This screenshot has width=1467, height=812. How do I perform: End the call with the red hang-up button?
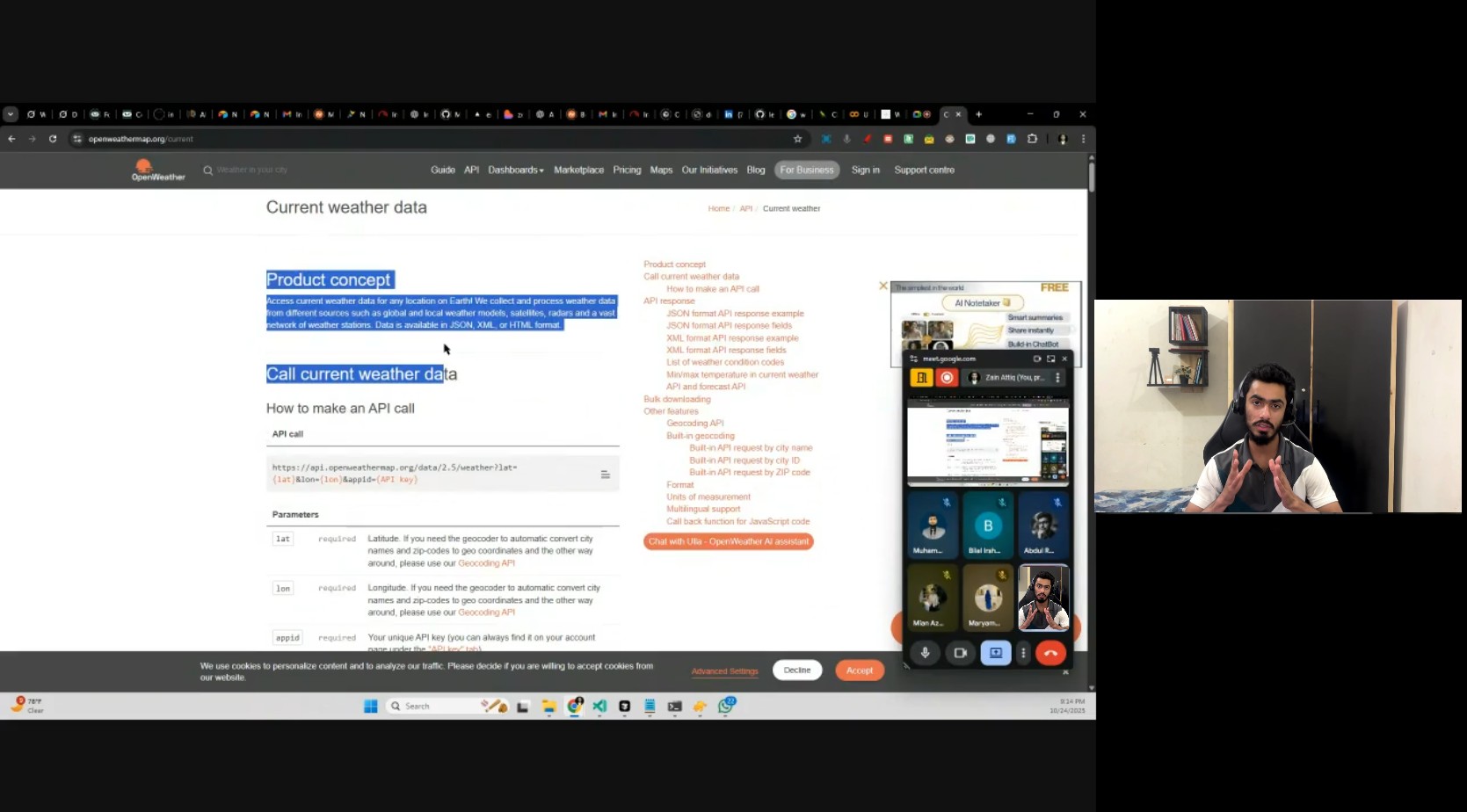pyautogui.click(x=1050, y=653)
